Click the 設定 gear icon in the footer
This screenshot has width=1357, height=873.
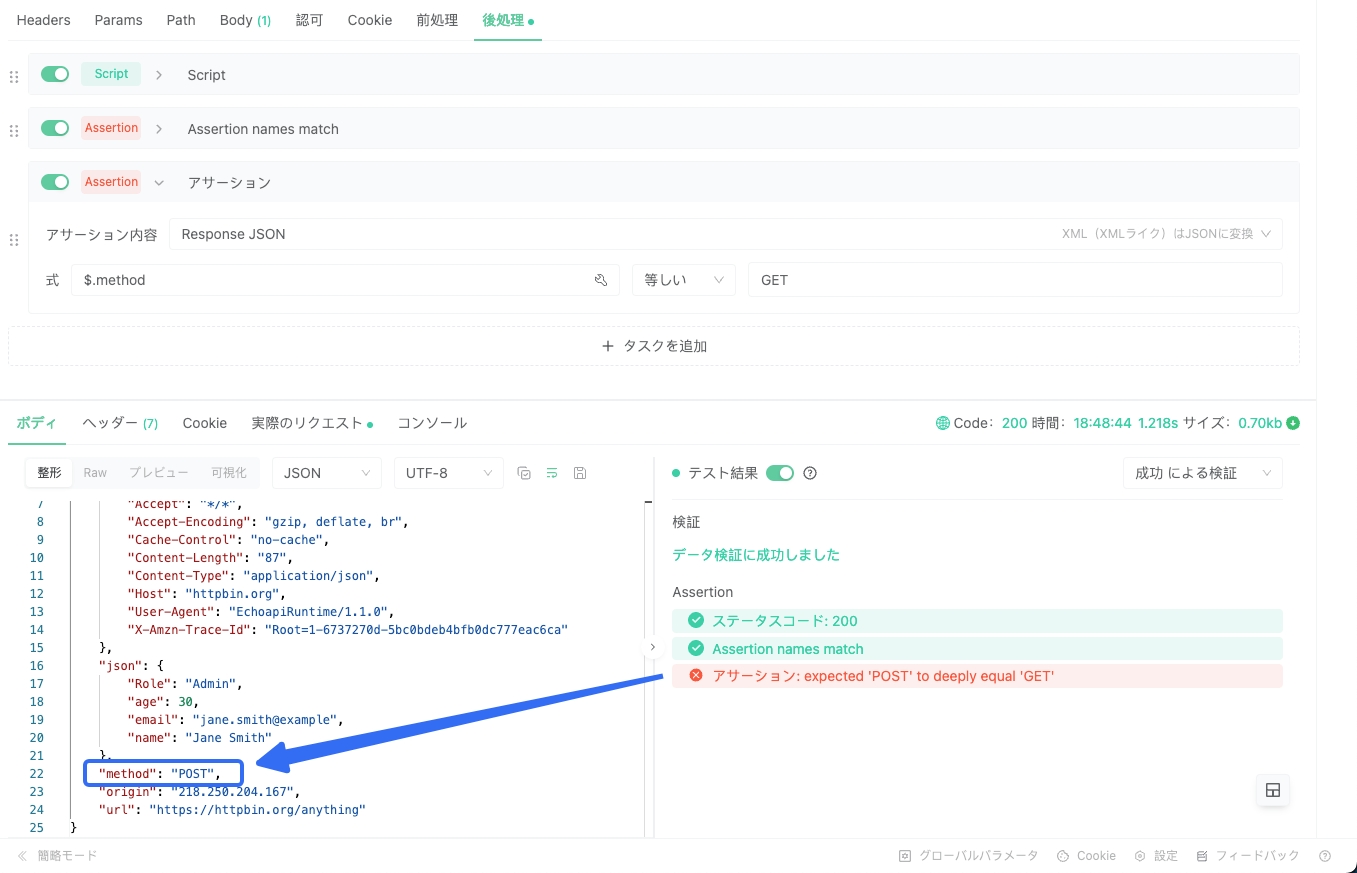pyautogui.click(x=1140, y=856)
